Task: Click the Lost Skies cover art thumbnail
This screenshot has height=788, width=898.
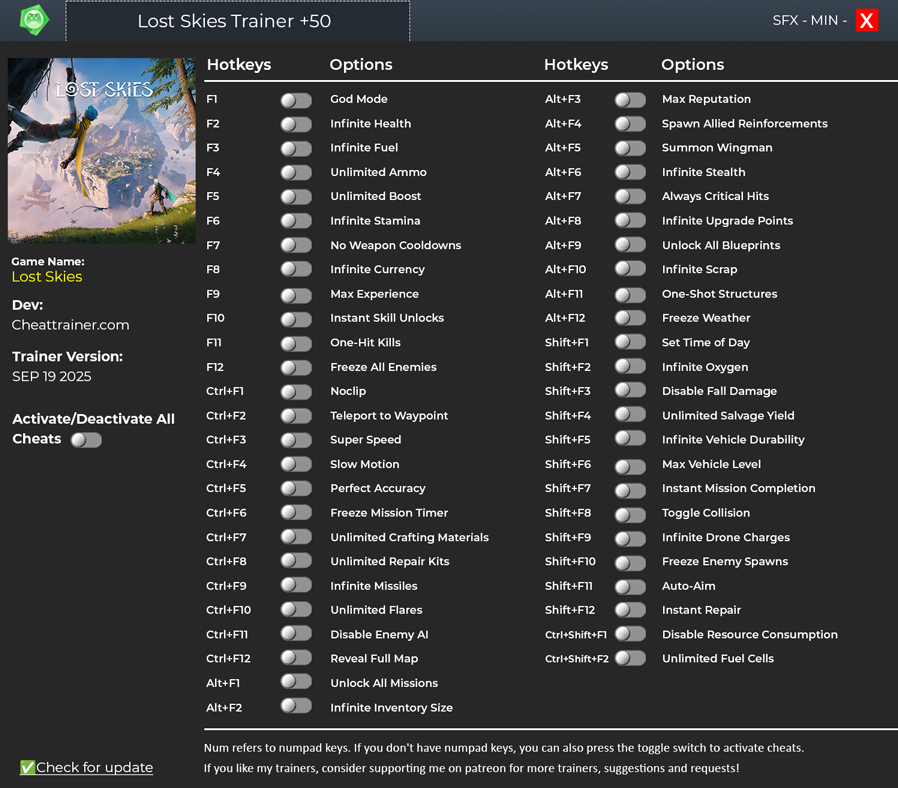Action: click(x=101, y=150)
